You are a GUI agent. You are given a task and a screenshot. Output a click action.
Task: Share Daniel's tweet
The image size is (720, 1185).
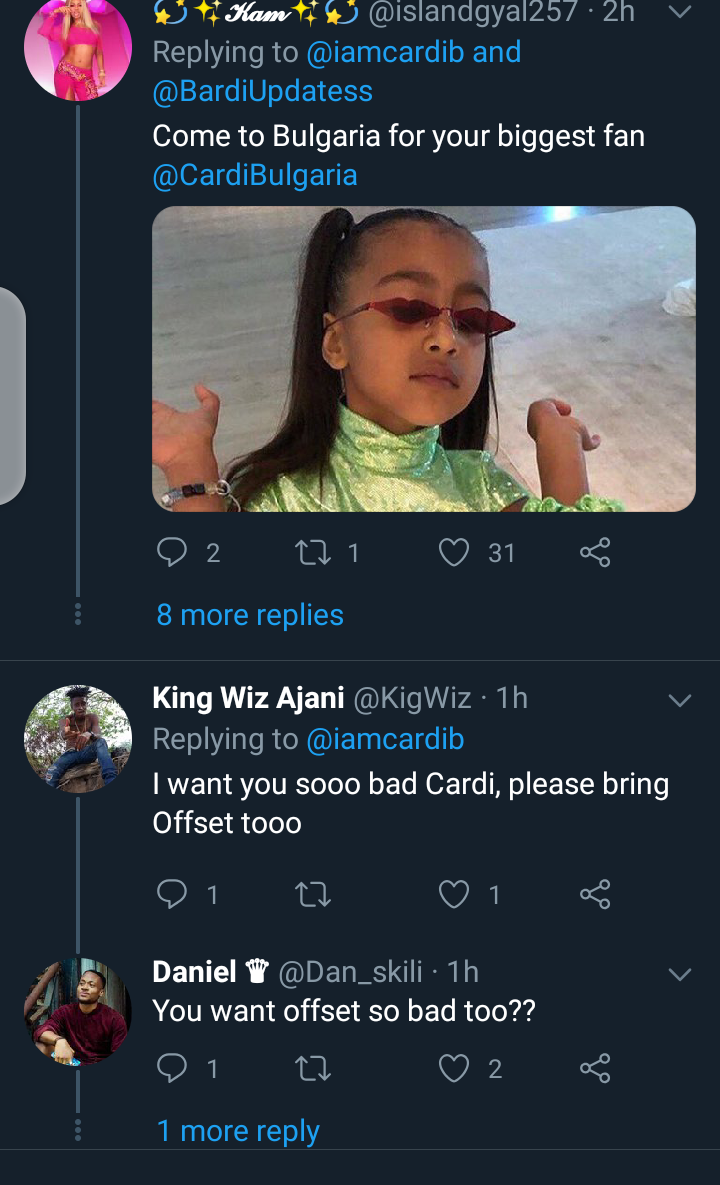coord(595,1069)
